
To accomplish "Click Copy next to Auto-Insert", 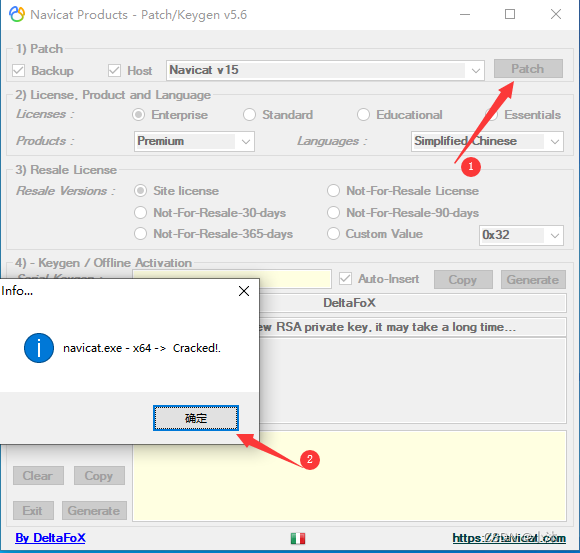I will tap(463, 280).
